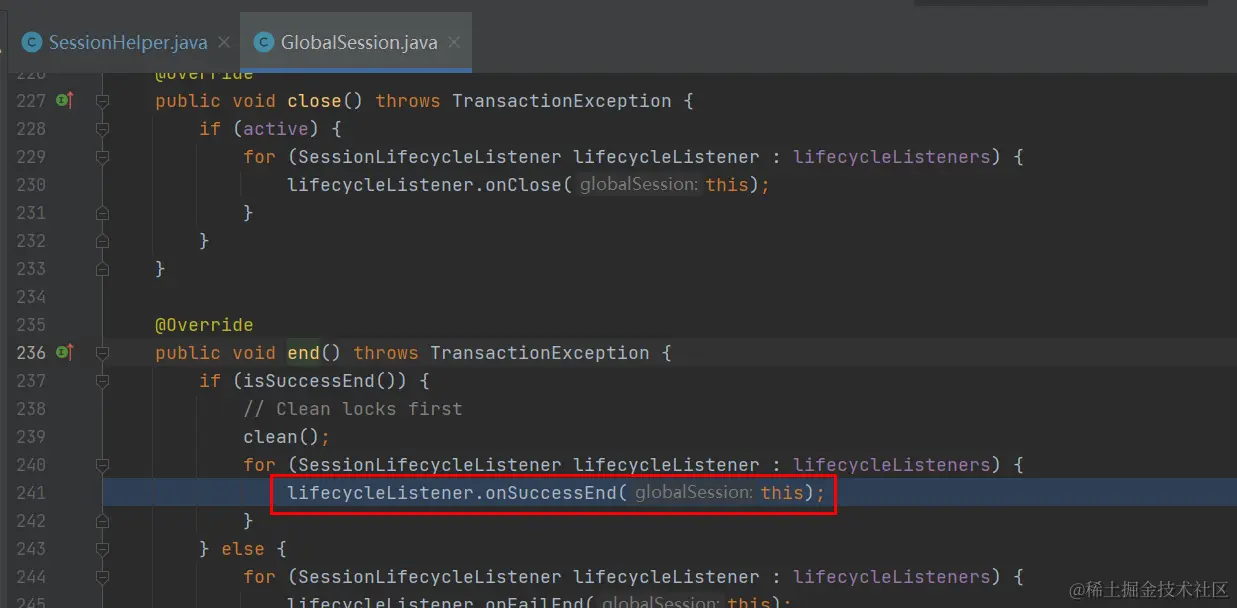Collapse the close() method at line 227
The width and height of the screenshot is (1237, 608).
click(102, 101)
